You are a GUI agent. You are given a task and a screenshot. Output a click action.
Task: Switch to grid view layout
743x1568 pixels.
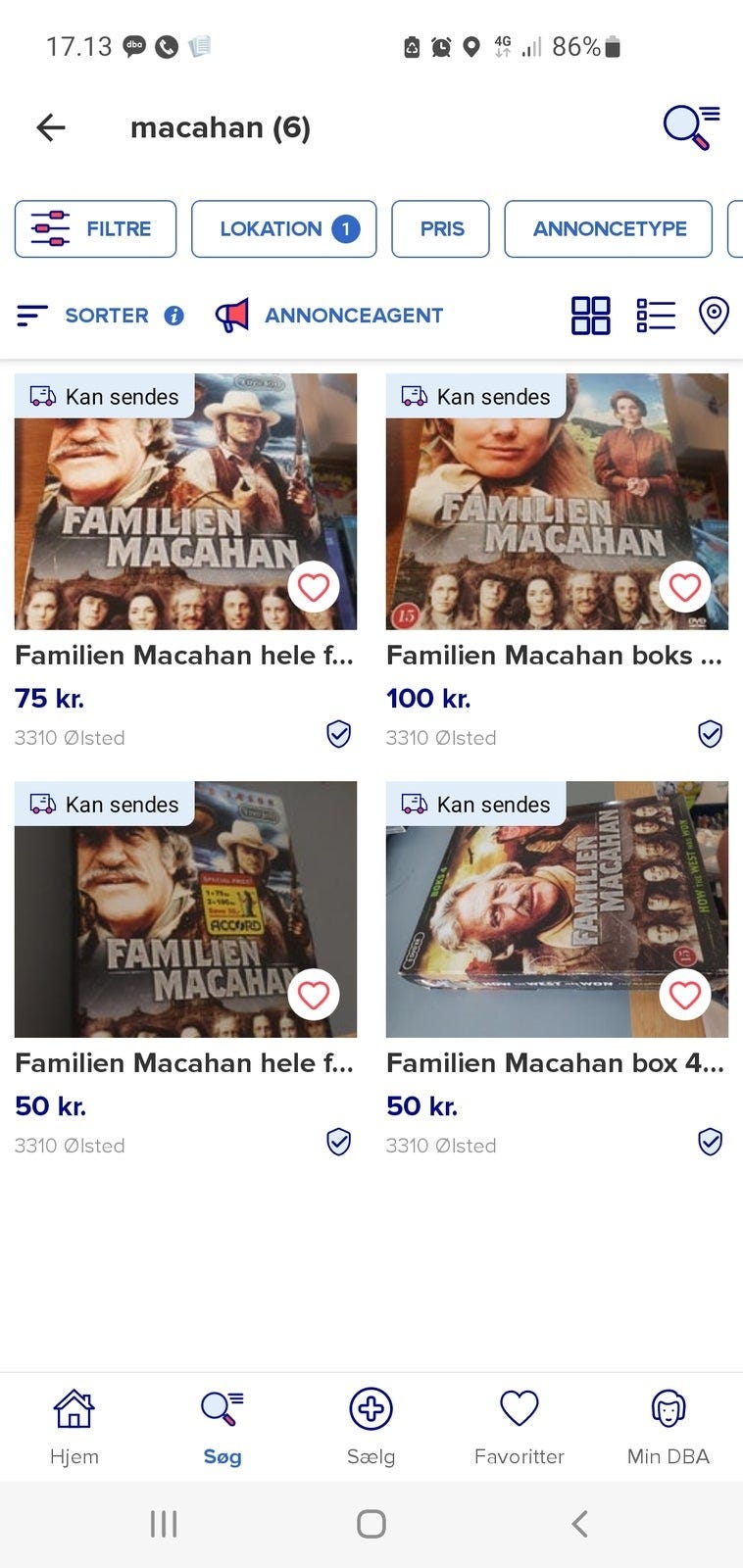pos(591,316)
